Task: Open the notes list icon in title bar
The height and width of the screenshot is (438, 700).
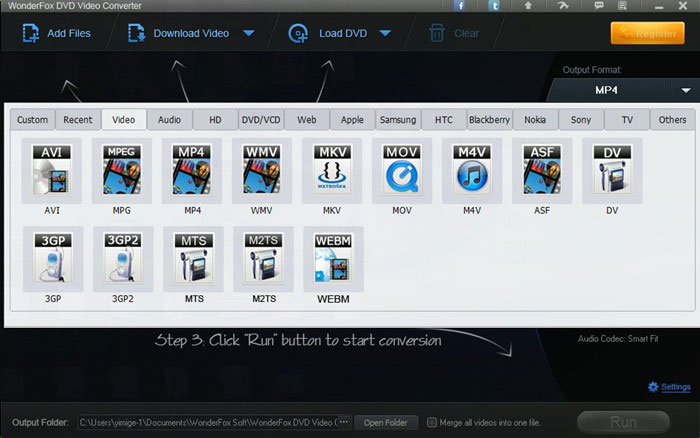Action: tap(622, 5)
